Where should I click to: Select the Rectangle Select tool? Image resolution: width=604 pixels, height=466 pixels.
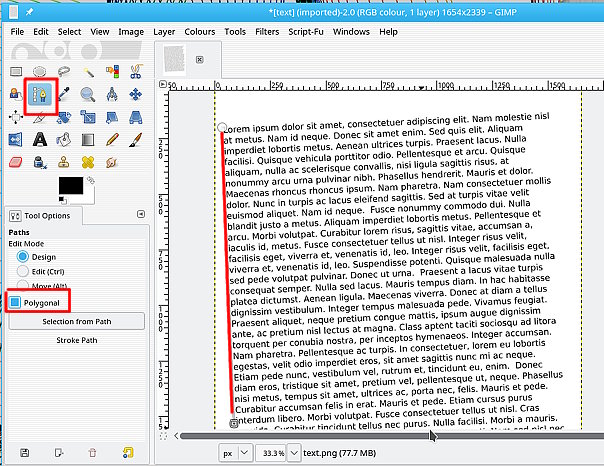[x=16, y=72]
